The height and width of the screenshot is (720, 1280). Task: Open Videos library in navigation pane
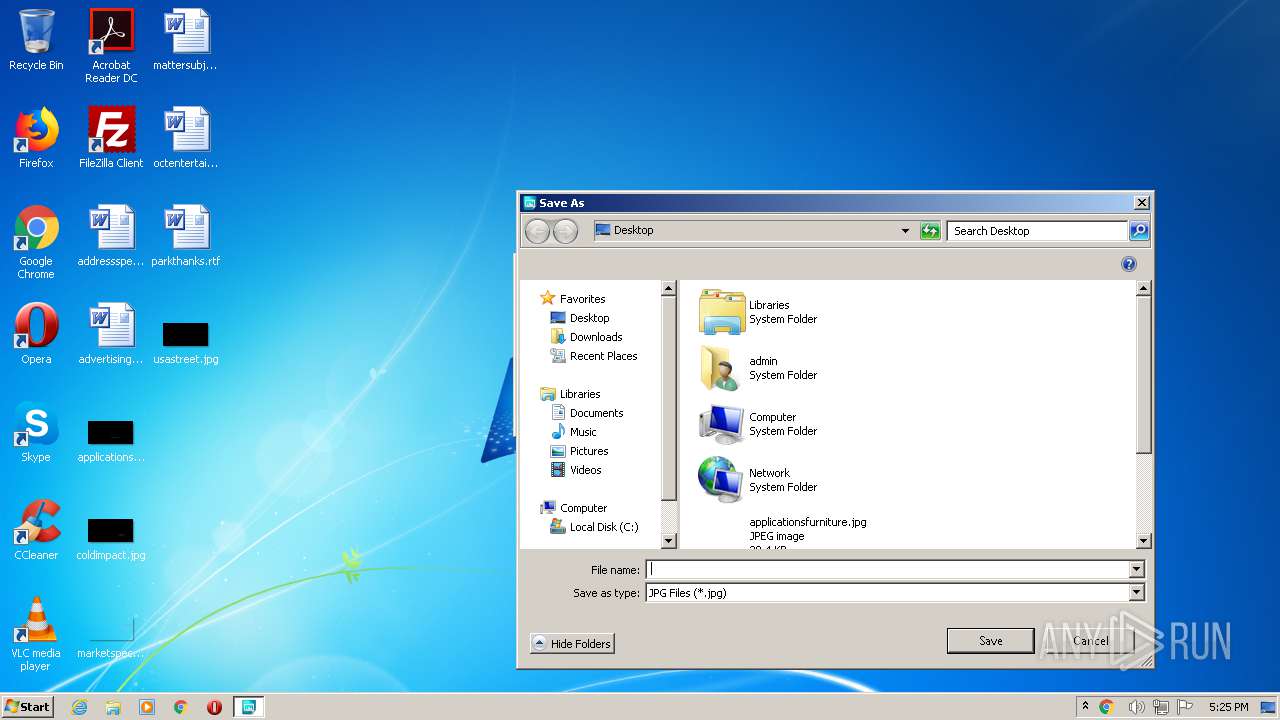pos(577,470)
